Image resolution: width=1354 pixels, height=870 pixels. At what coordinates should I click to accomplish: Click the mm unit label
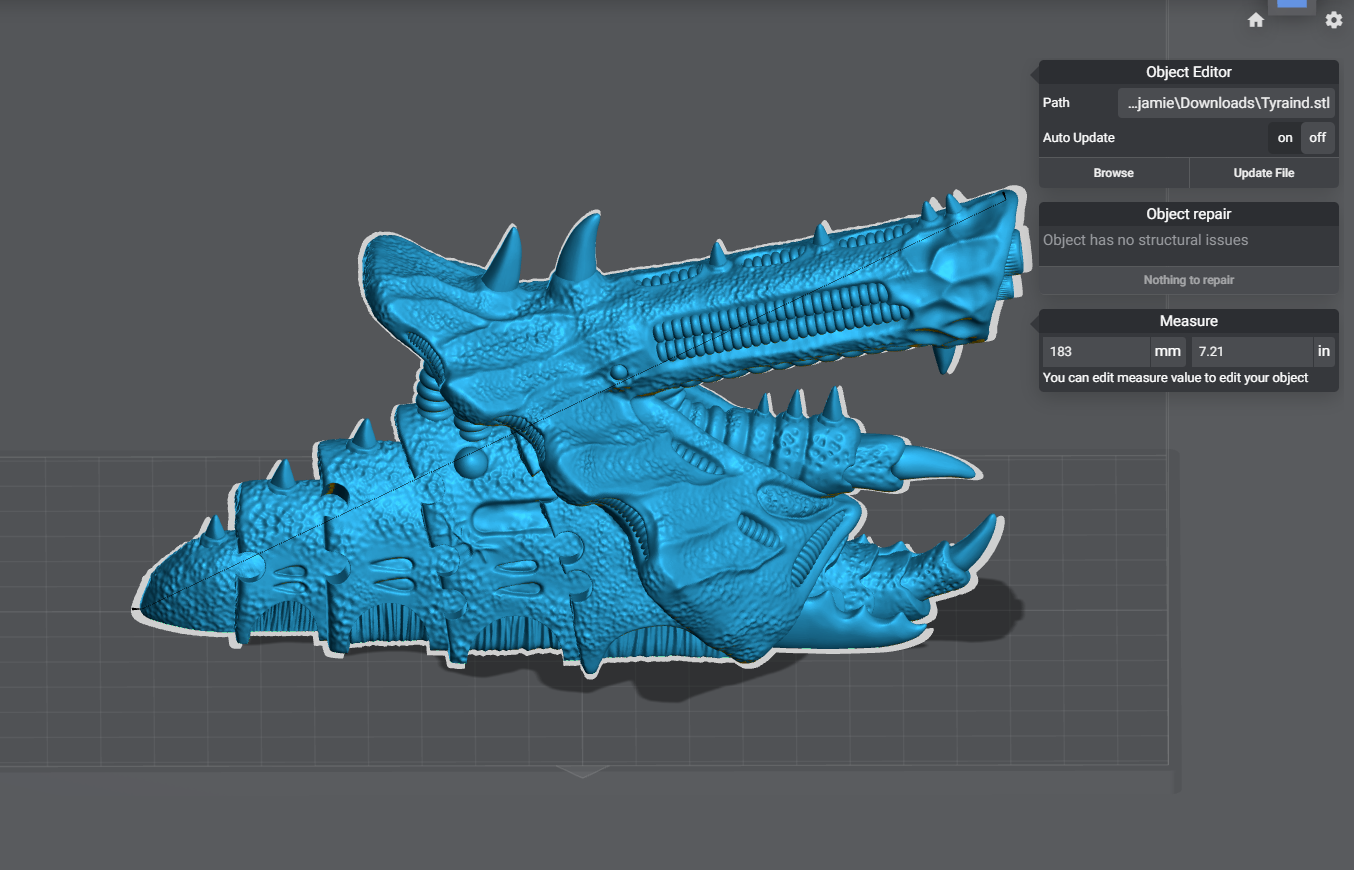click(1167, 352)
